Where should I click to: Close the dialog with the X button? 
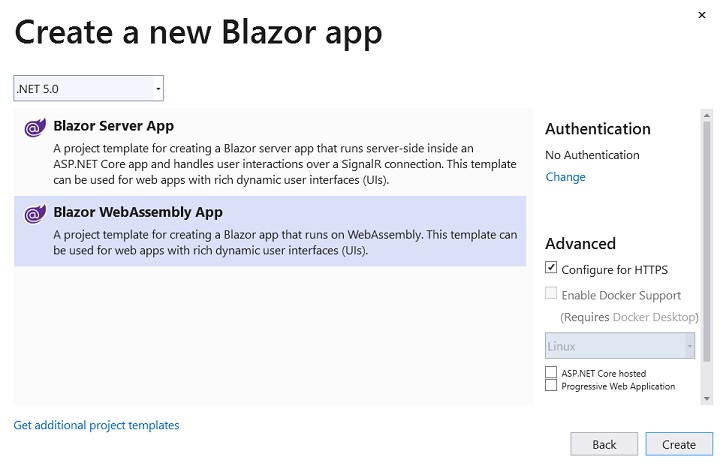coord(702,15)
